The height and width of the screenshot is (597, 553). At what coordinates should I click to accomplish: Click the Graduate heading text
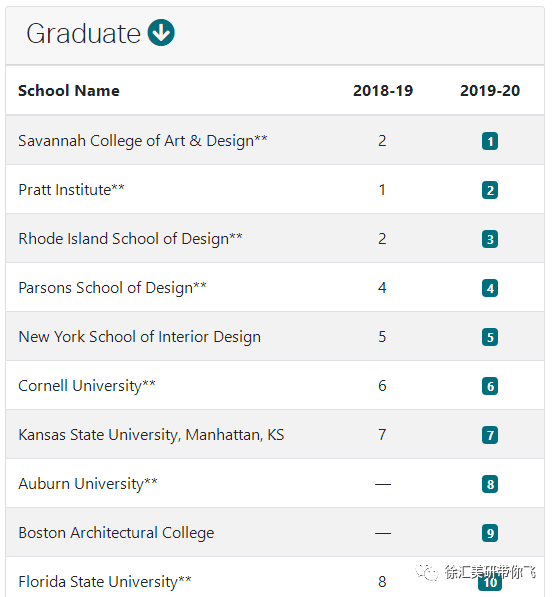tap(83, 34)
